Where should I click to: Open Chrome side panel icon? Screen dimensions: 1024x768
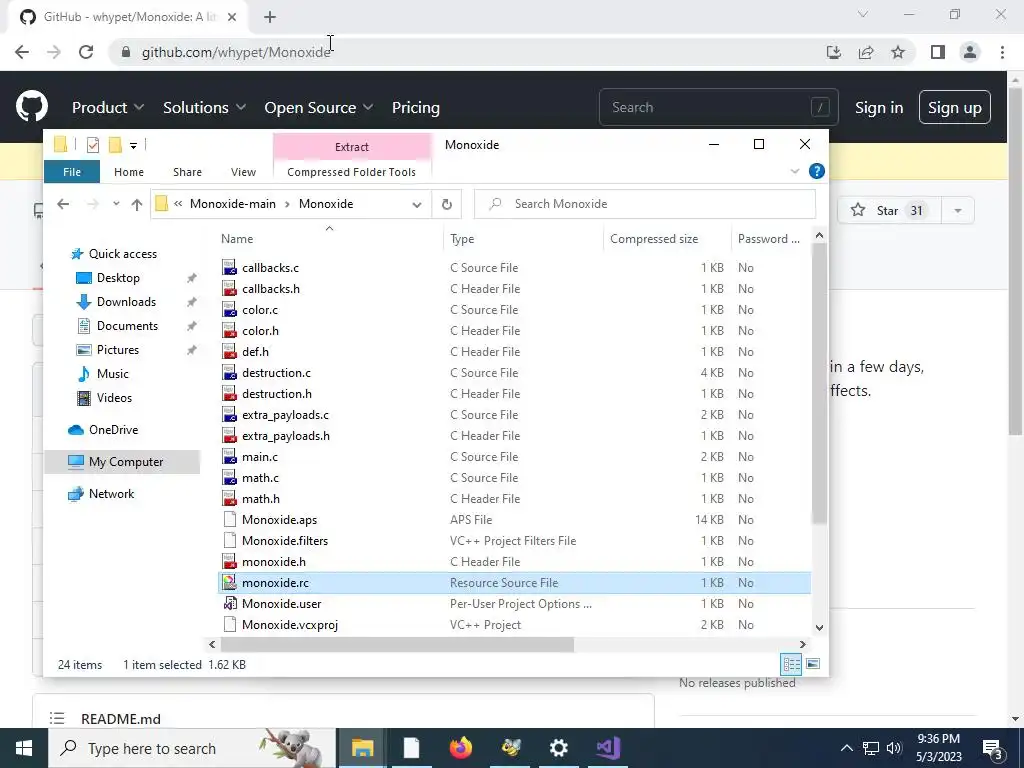click(x=938, y=52)
